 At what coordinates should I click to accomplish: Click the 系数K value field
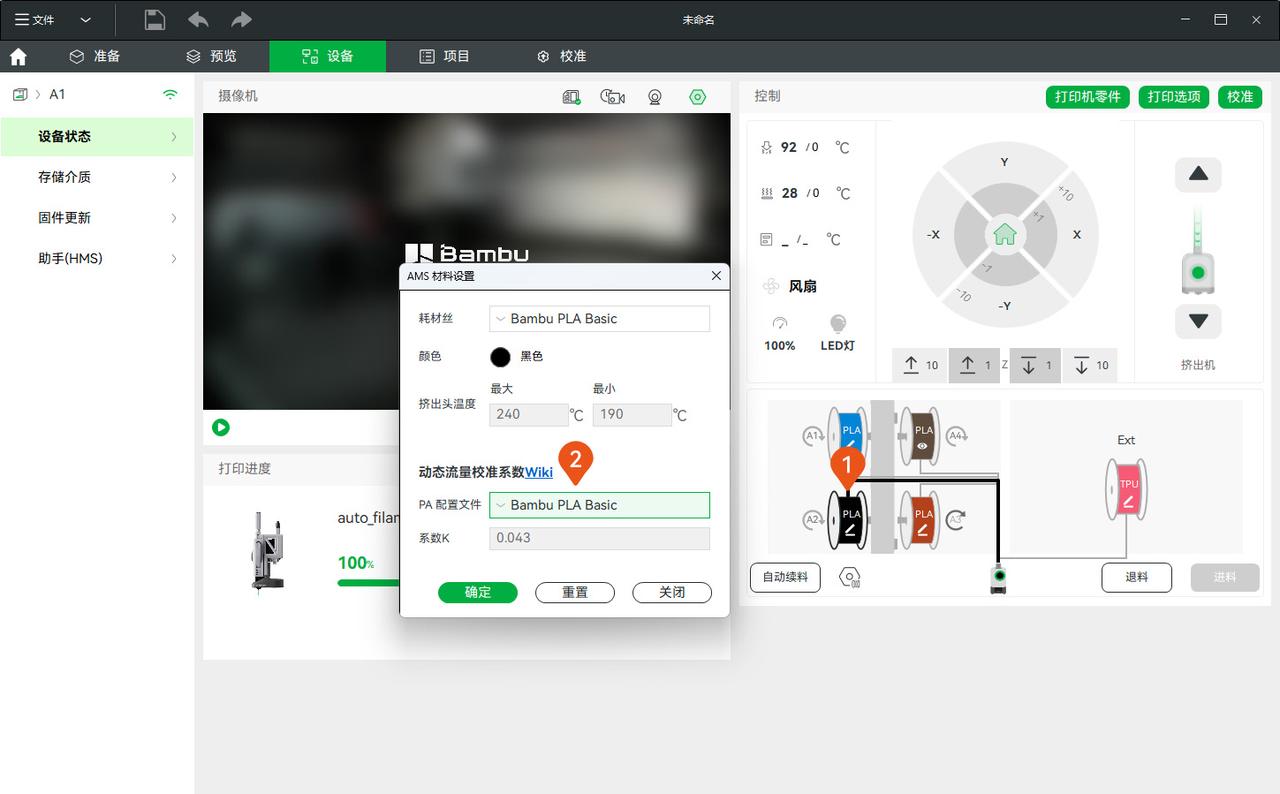(x=599, y=538)
